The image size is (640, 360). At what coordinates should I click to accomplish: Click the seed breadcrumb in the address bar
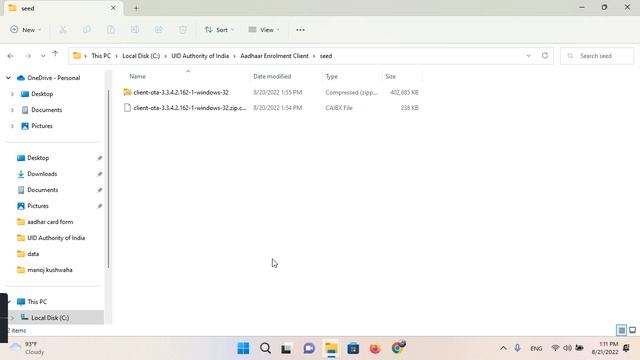326,56
